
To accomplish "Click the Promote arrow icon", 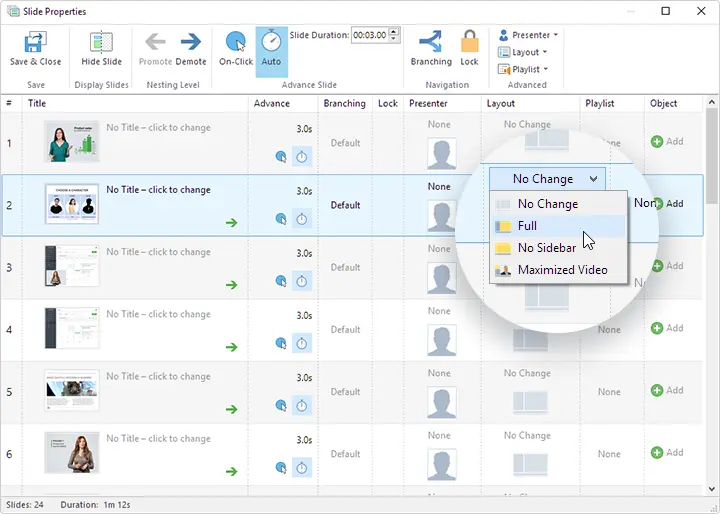I will pos(155,42).
